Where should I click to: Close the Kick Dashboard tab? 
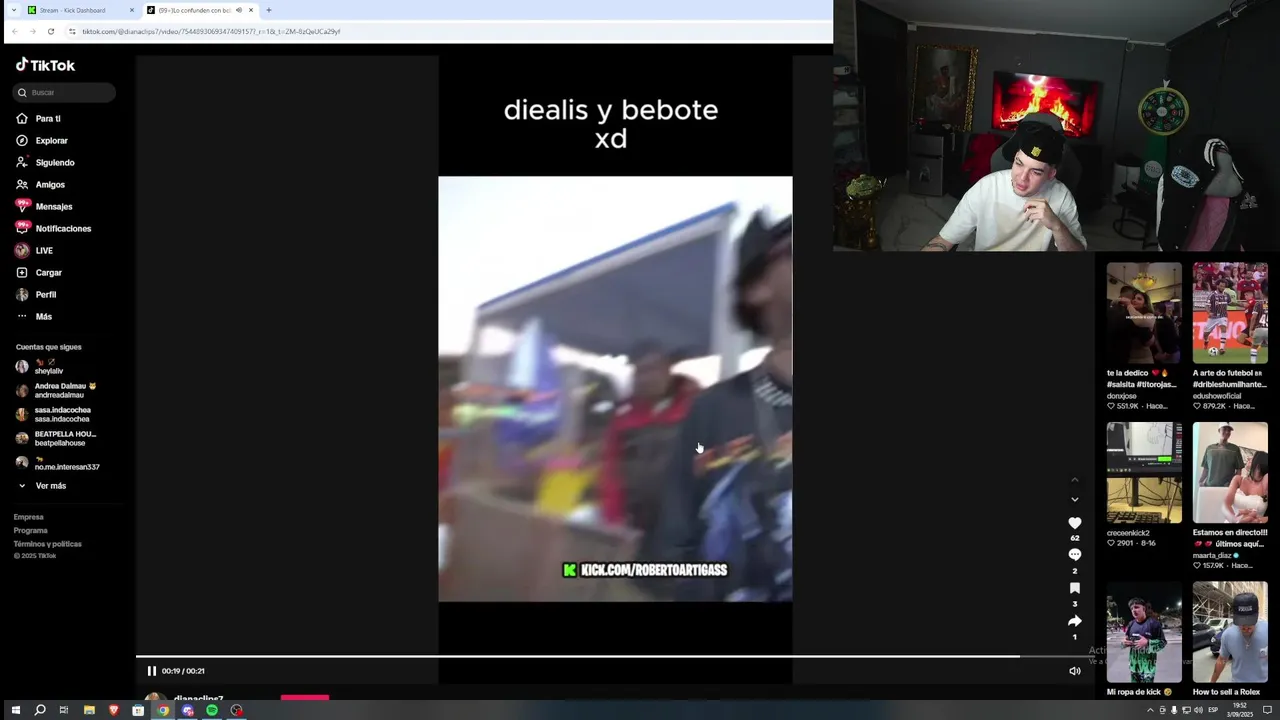(132, 10)
